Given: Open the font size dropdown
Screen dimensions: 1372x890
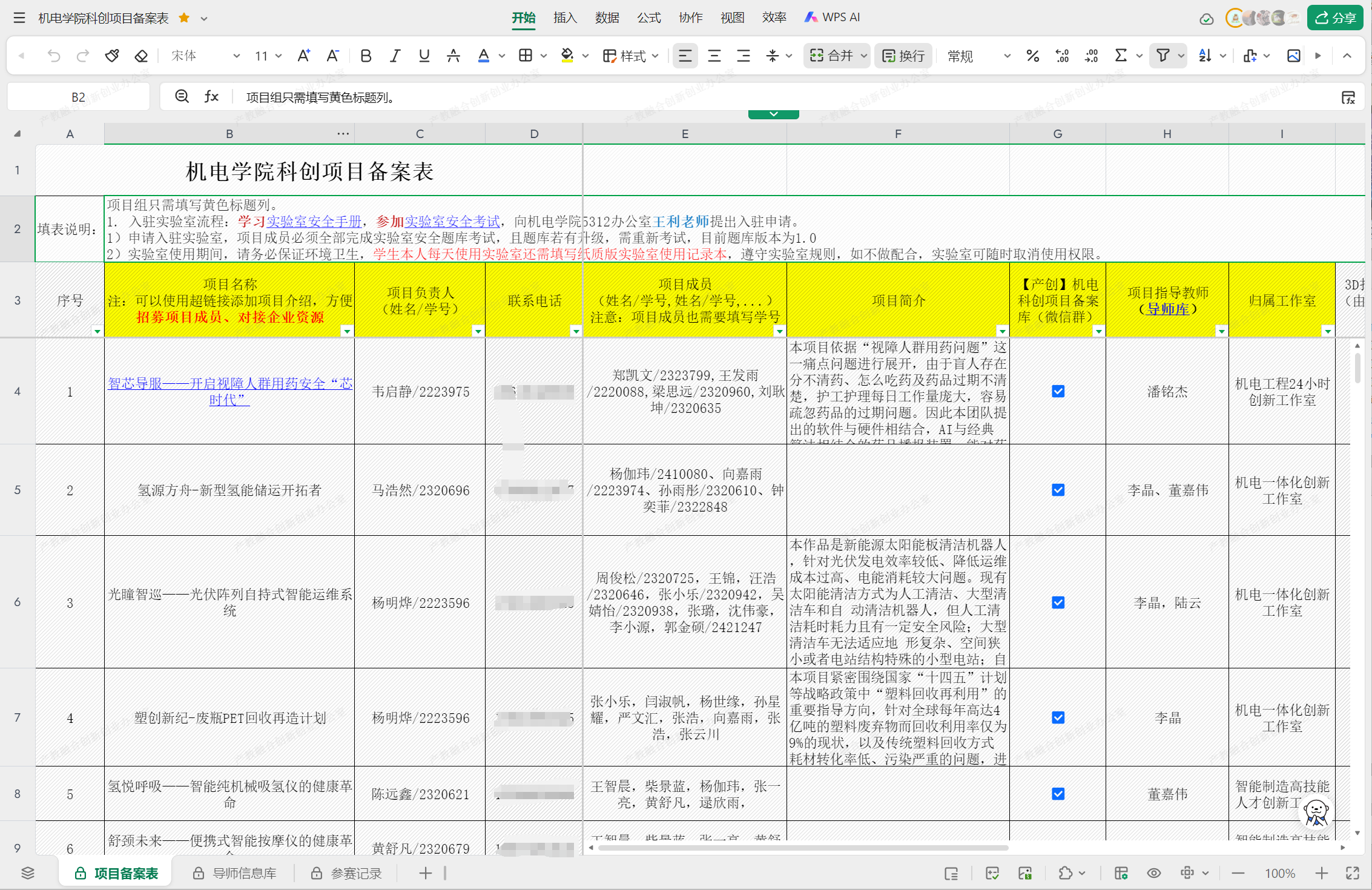Looking at the screenshot, I should [279, 56].
